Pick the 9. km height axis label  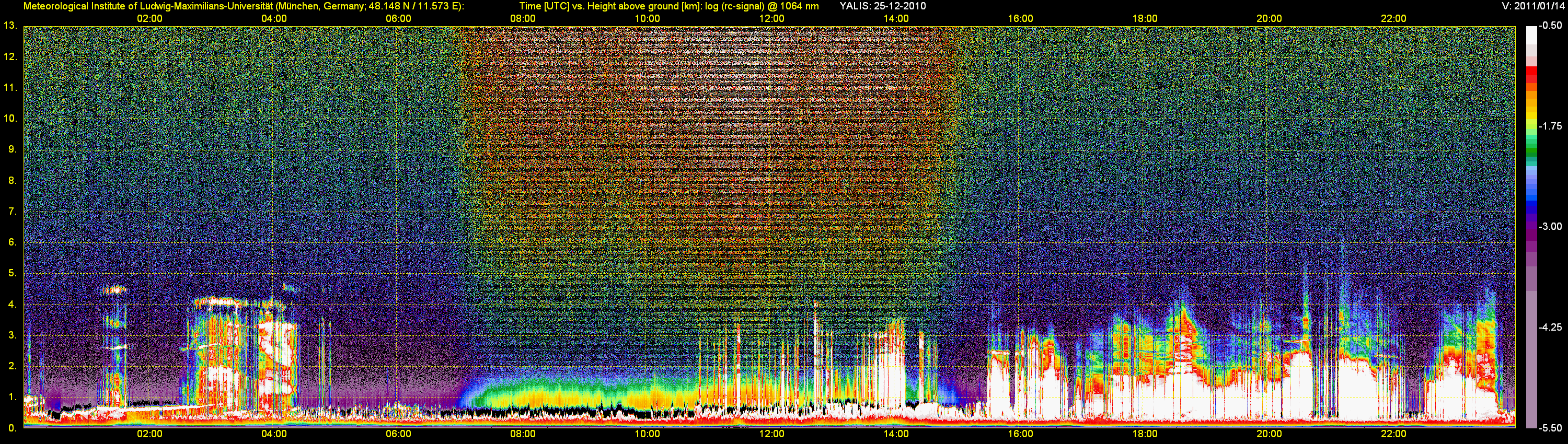coord(11,149)
